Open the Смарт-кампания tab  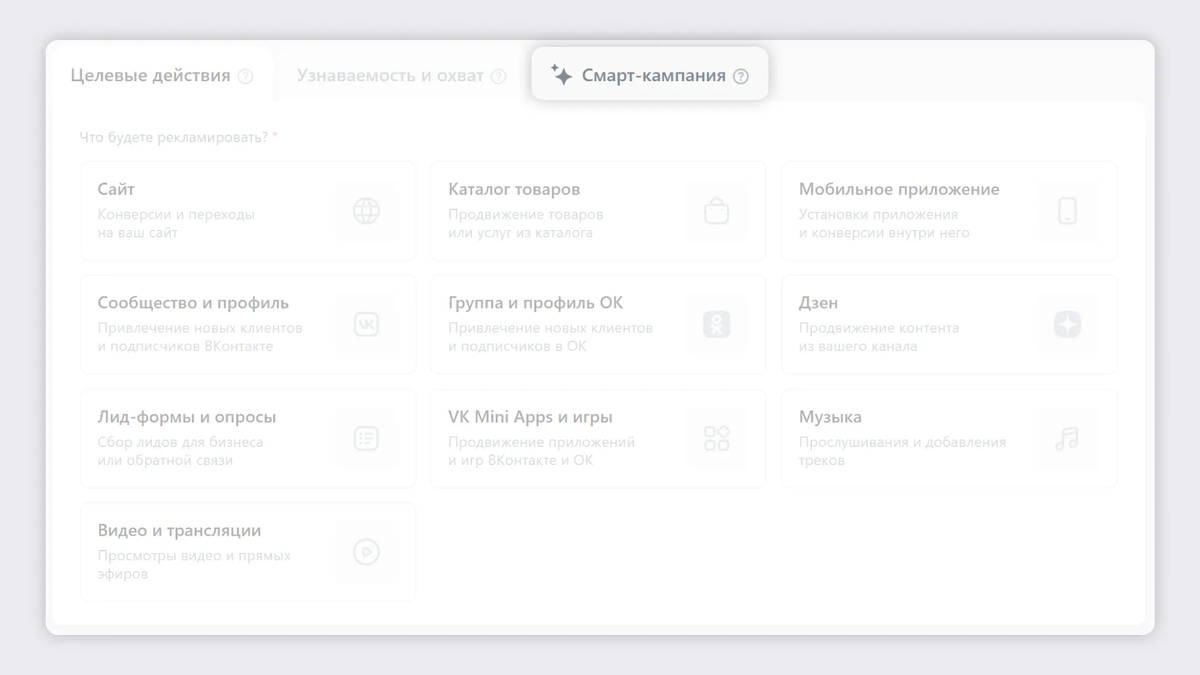(x=650, y=73)
